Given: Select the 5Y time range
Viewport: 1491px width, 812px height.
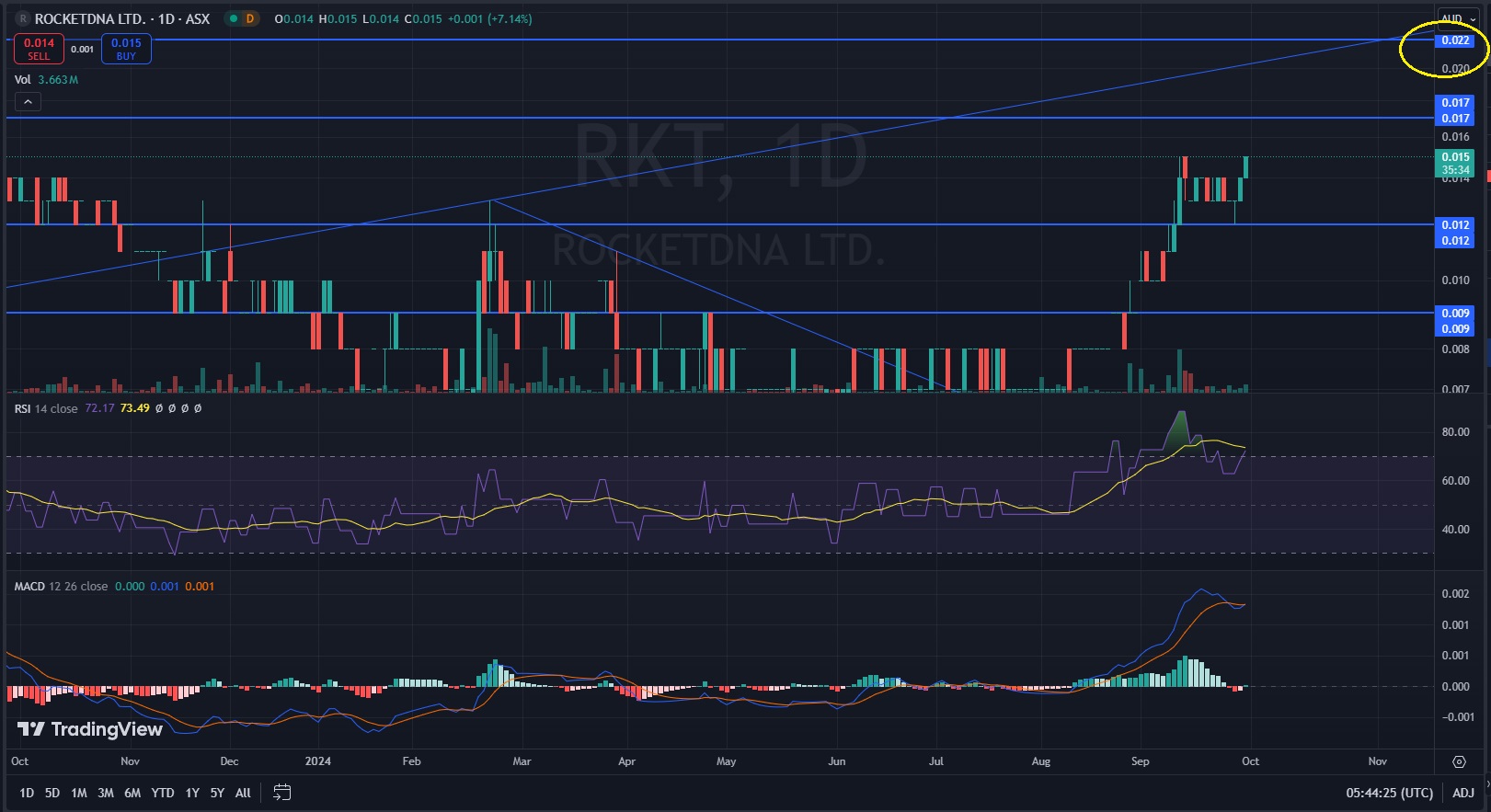Looking at the screenshot, I should coord(217,793).
